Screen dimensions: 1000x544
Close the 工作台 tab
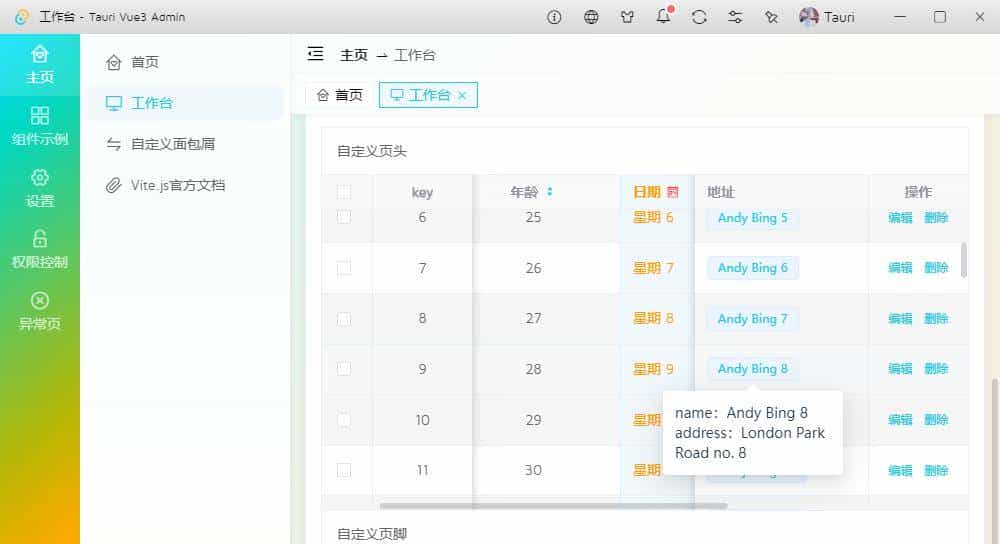tap(462, 95)
